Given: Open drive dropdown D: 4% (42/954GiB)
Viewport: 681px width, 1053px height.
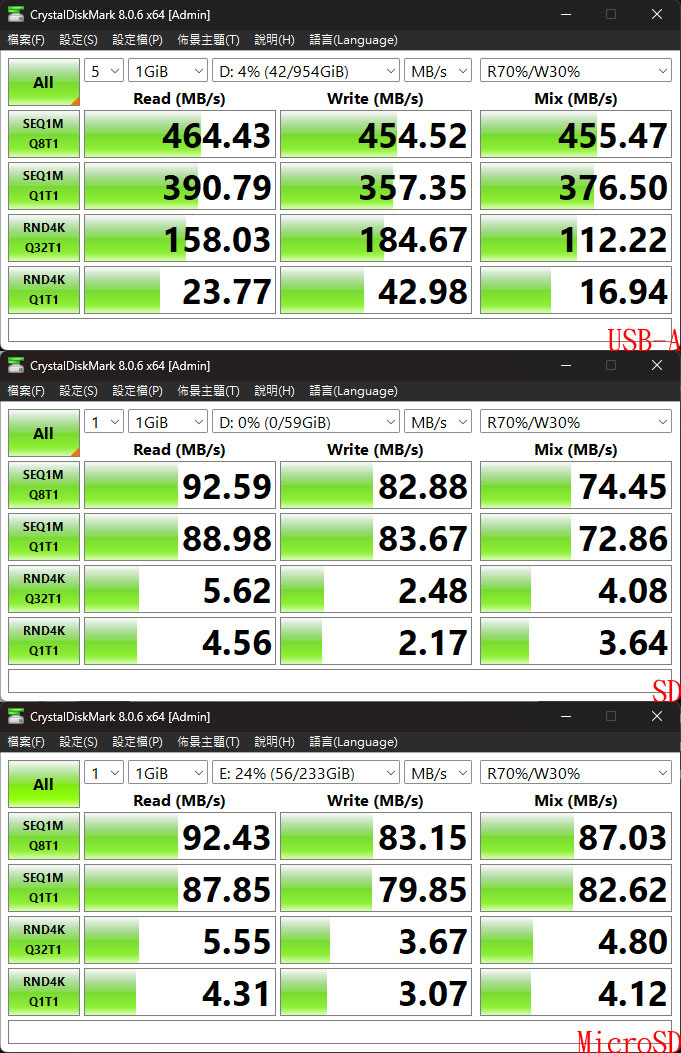Looking at the screenshot, I should (306, 71).
